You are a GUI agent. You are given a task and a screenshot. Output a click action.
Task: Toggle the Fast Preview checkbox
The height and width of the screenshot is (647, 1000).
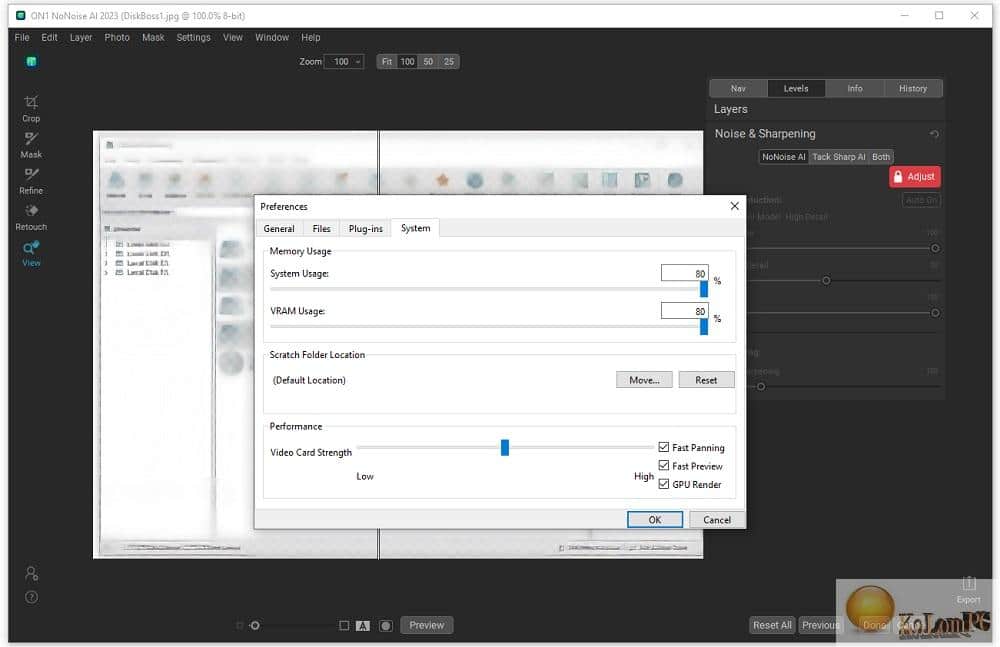point(664,466)
